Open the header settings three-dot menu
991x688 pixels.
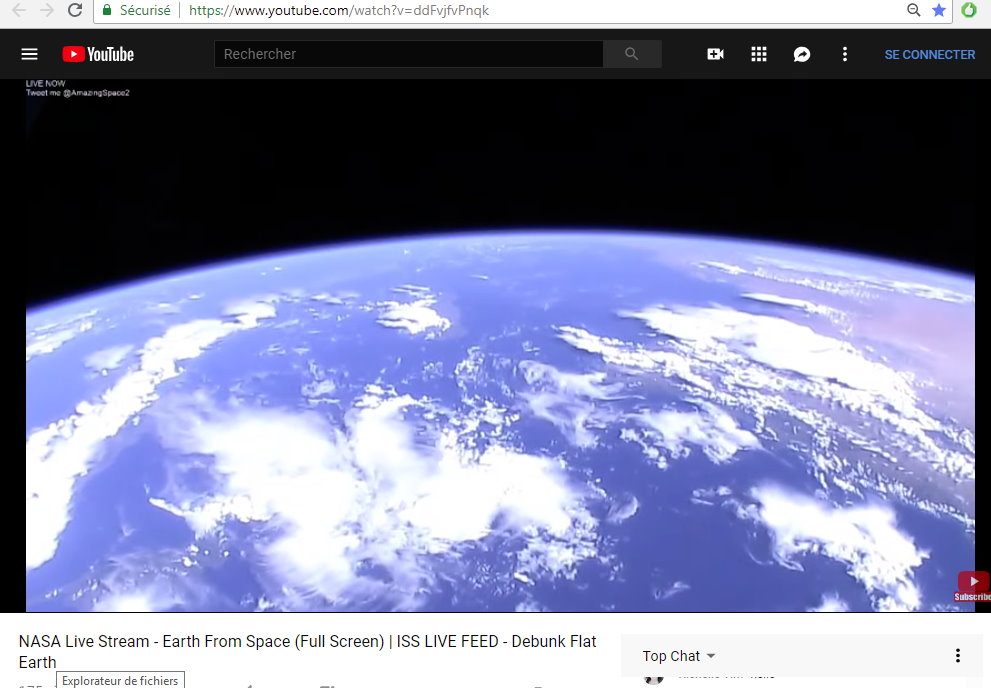(844, 54)
